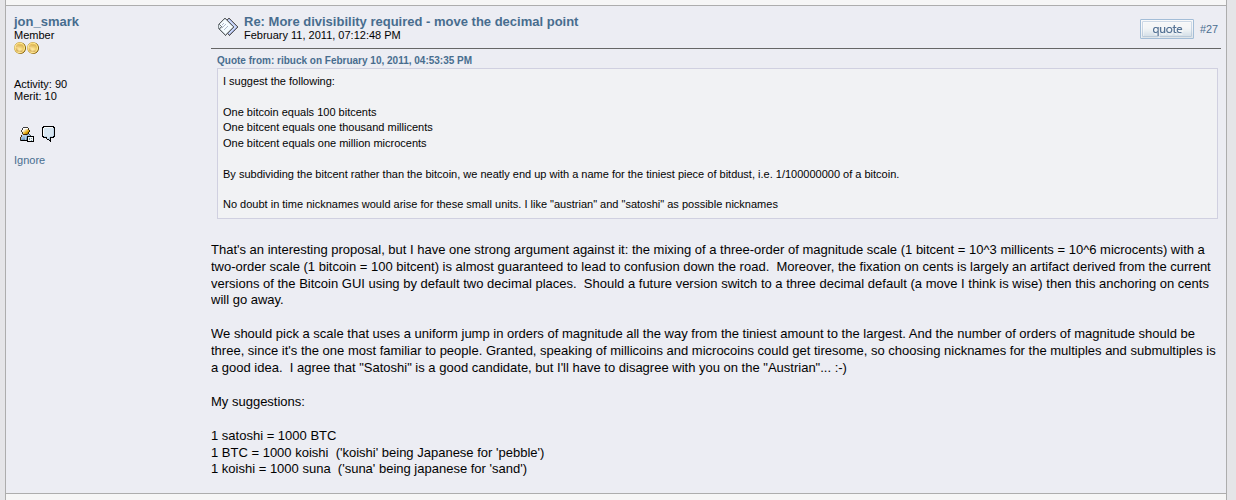The width and height of the screenshot is (1236, 500).
Task: Click the quote button for this post
Action: 1167,29
